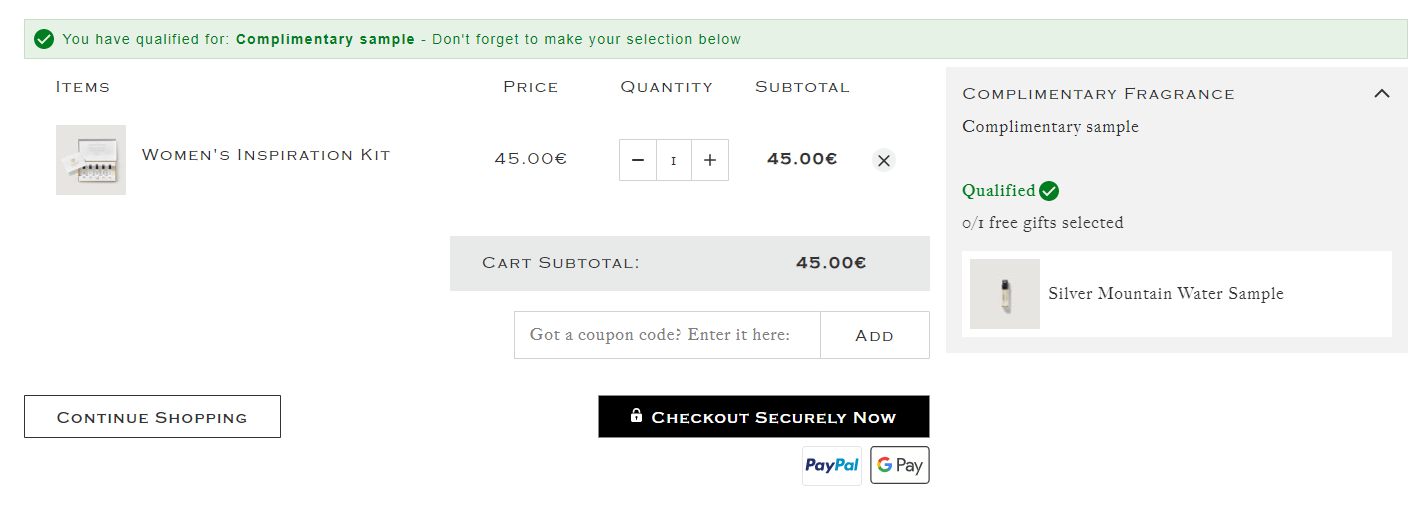This screenshot has height=512, width=1426.
Task: Click Continue Shopping button
Action: [152, 417]
